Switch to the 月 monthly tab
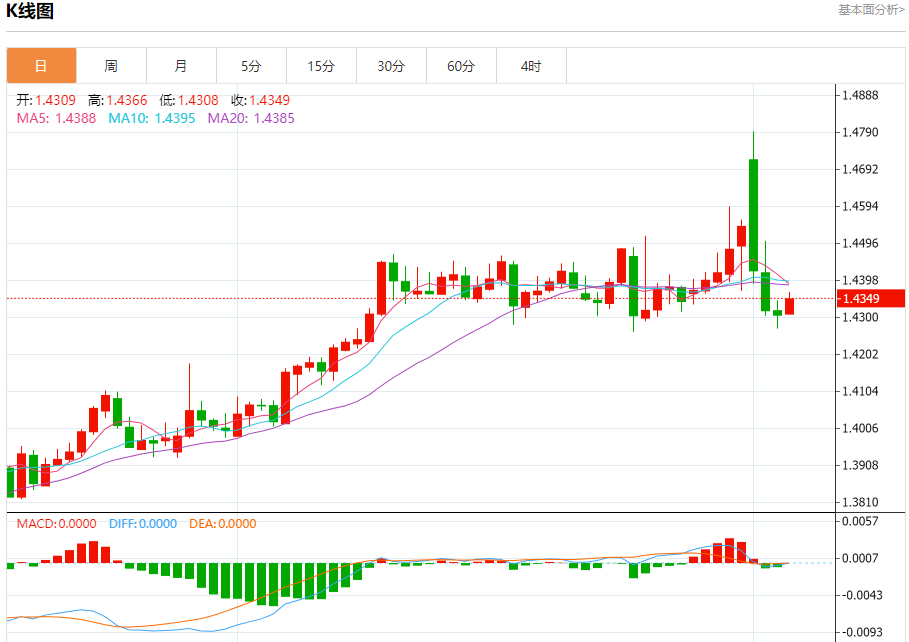 click(x=181, y=66)
